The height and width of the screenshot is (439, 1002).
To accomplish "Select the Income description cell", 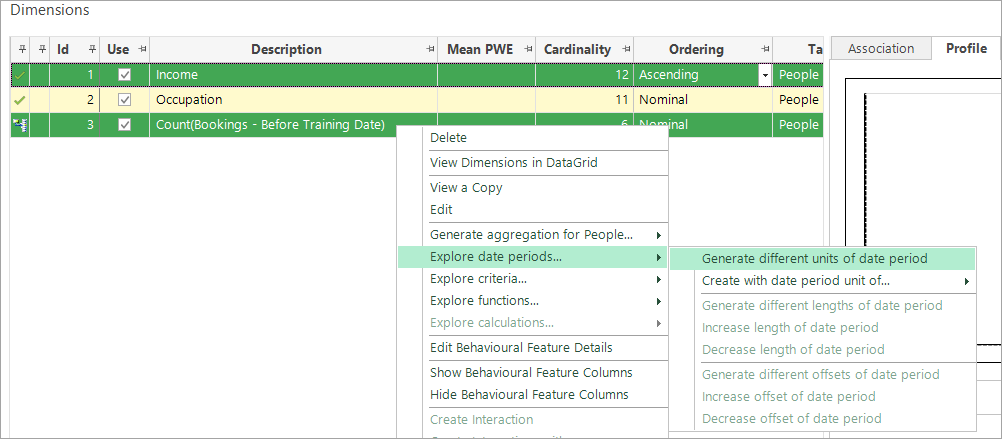I will tap(293, 75).
